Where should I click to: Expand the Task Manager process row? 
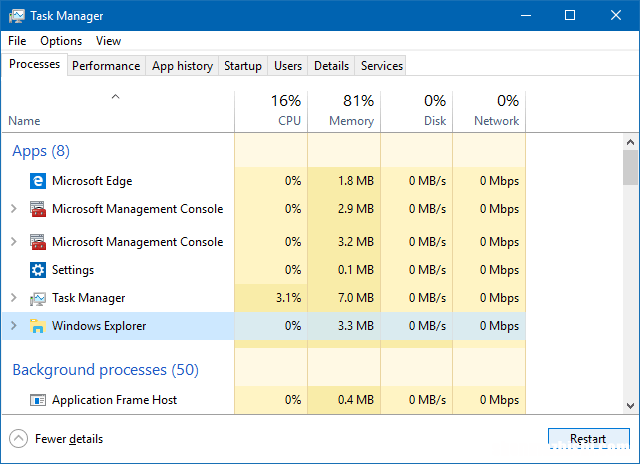coord(13,298)
